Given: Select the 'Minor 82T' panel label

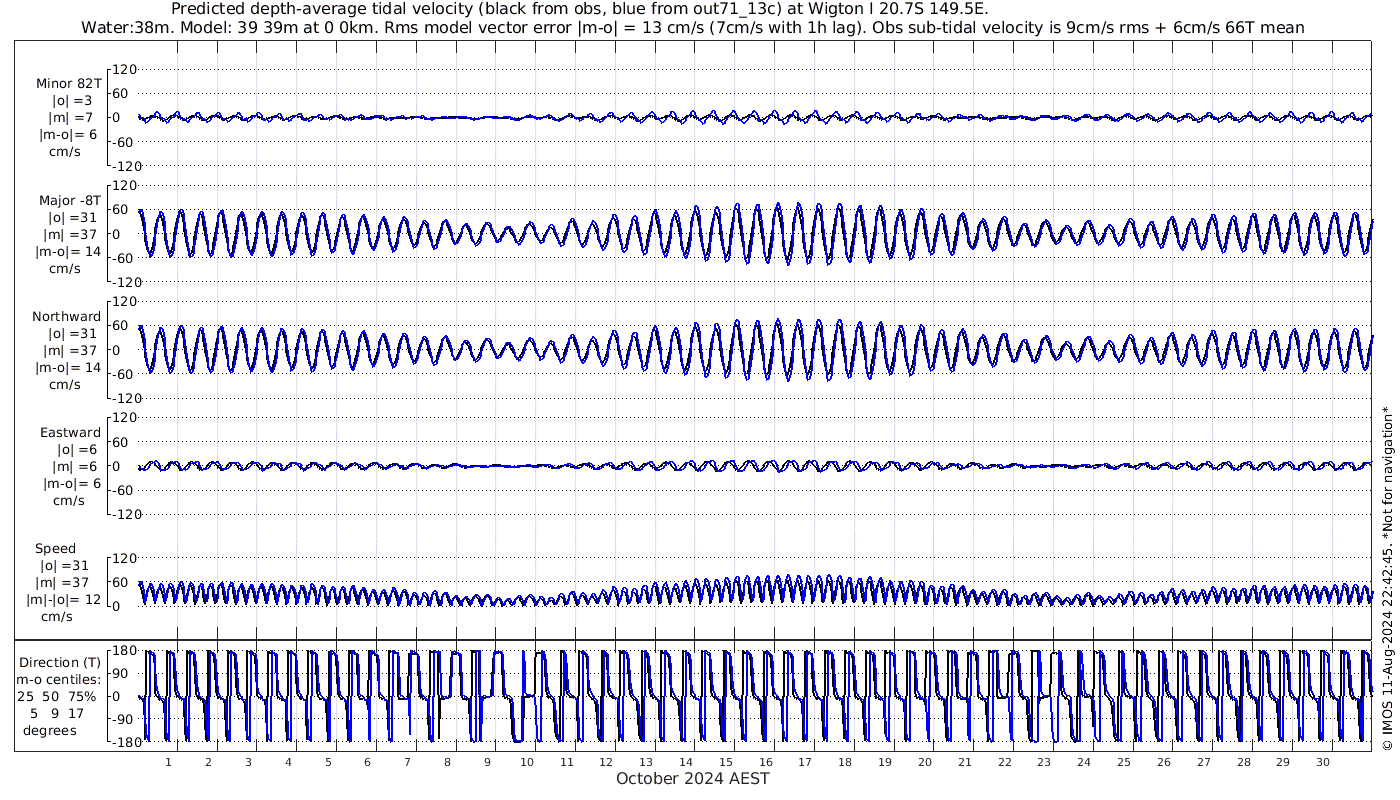Looking at the screenshot, I should (68, 83).
